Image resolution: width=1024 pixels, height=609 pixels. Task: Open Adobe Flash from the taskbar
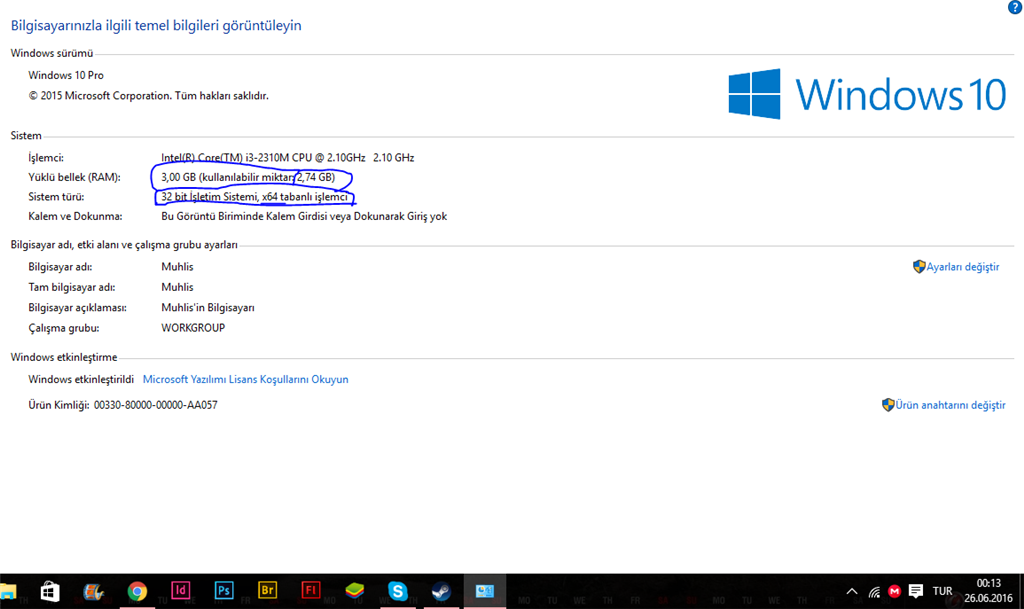[x=310, y=591]
